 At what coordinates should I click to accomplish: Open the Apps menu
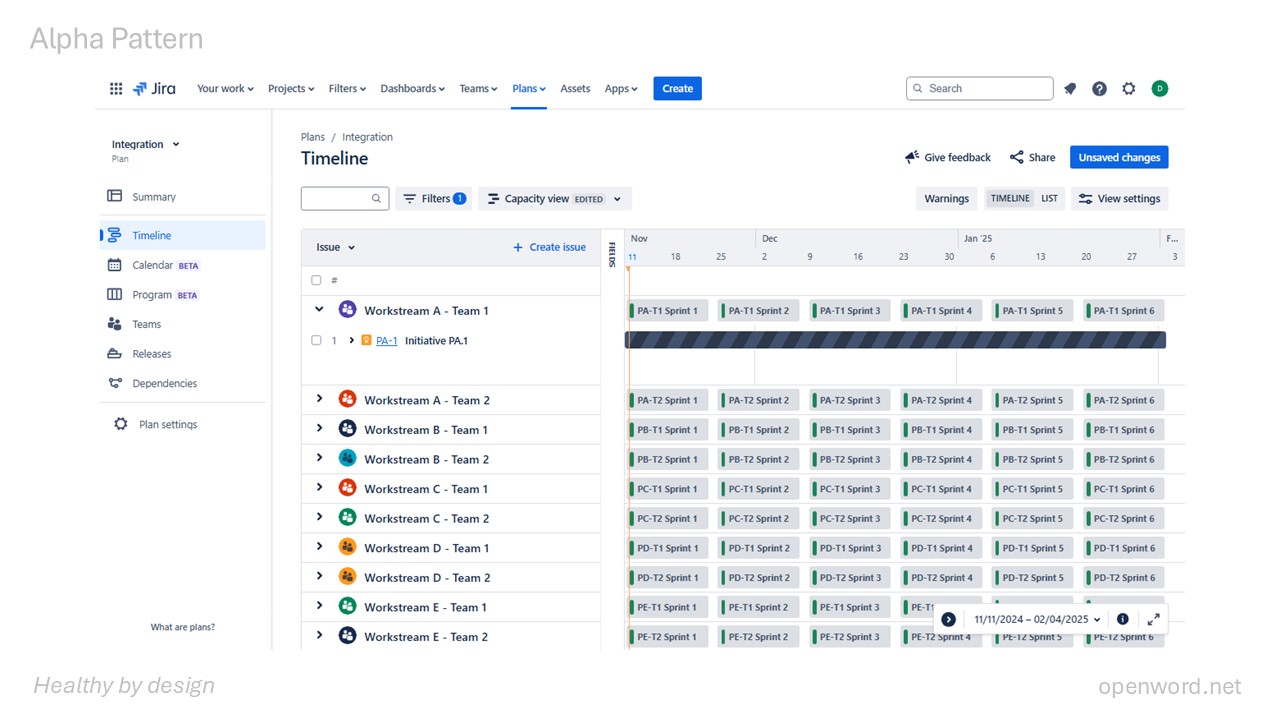[621, 88]
